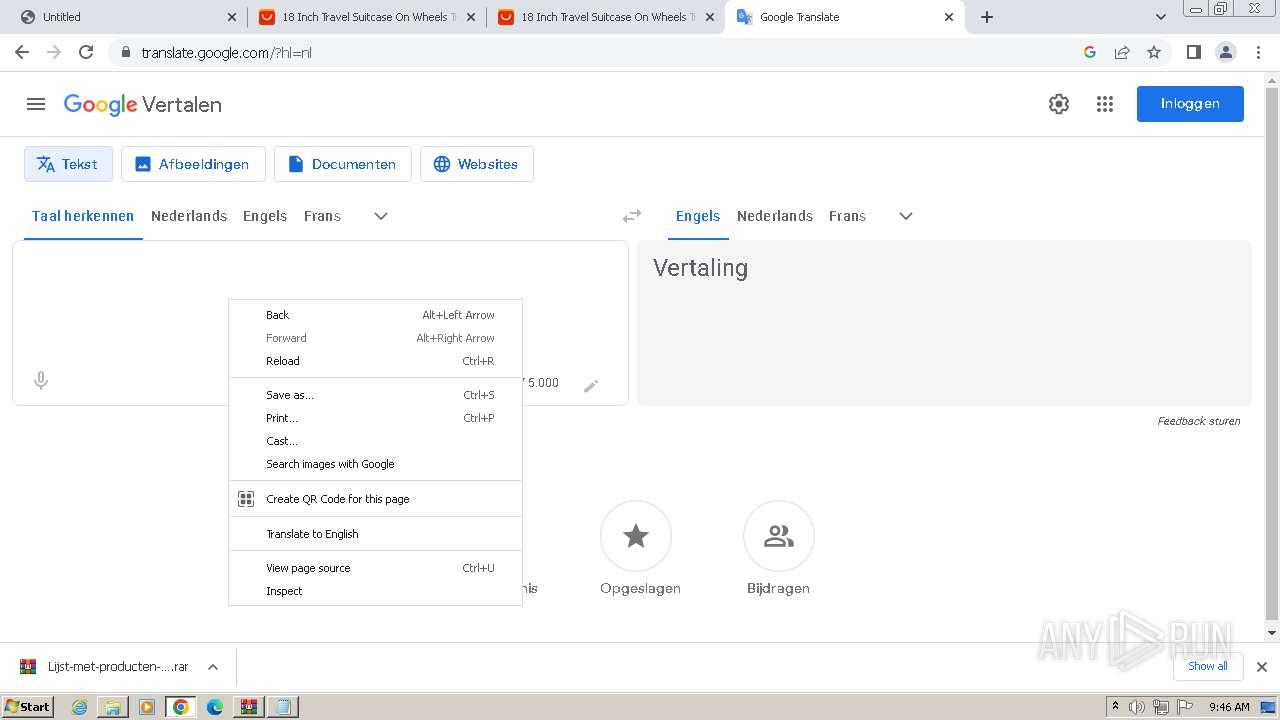Screen dimensions: 1280x720
Task: Select Tekst translation mode
Action: coord(68,164)
